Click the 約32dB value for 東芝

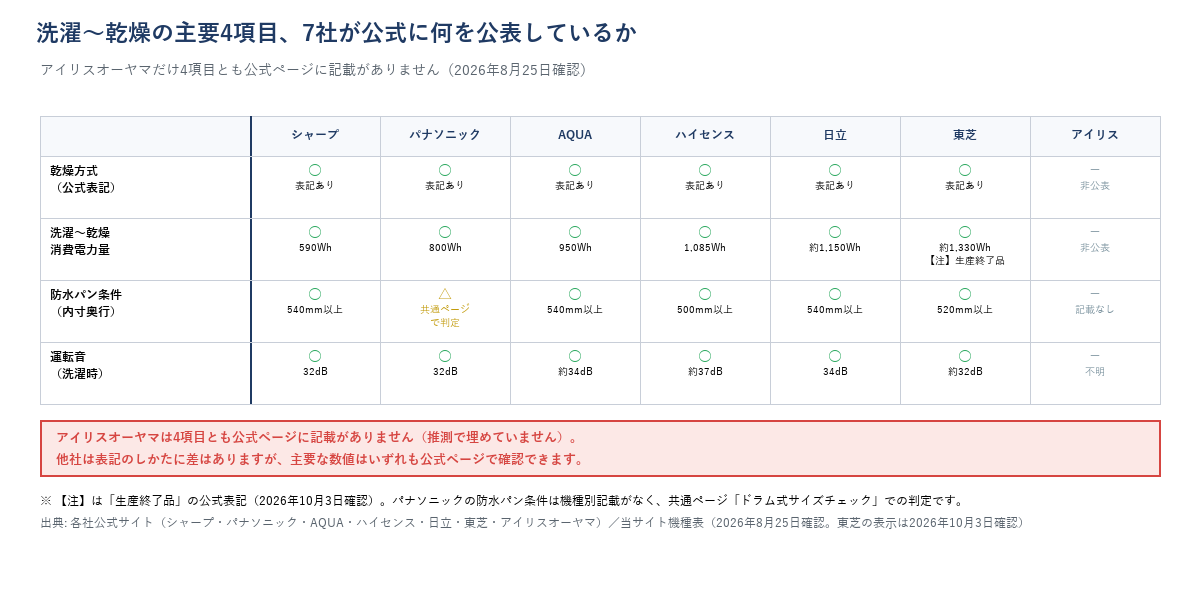click(x=965, y=372)
